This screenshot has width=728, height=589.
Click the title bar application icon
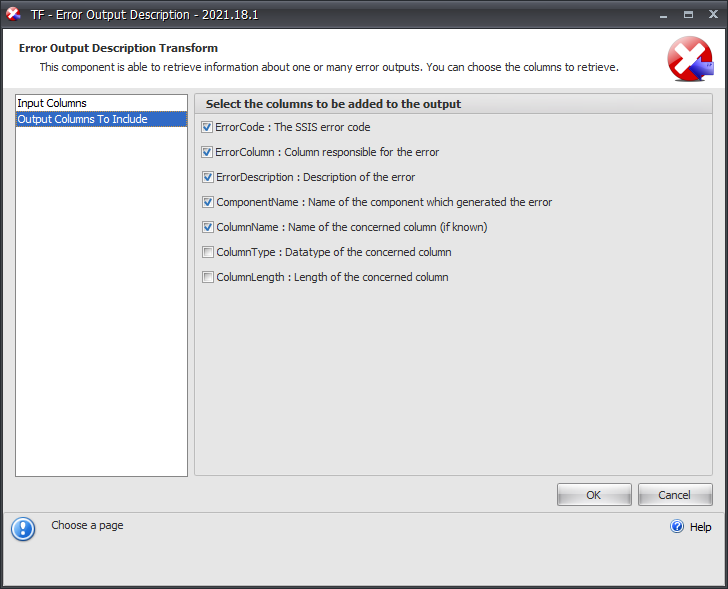[13, 14]
